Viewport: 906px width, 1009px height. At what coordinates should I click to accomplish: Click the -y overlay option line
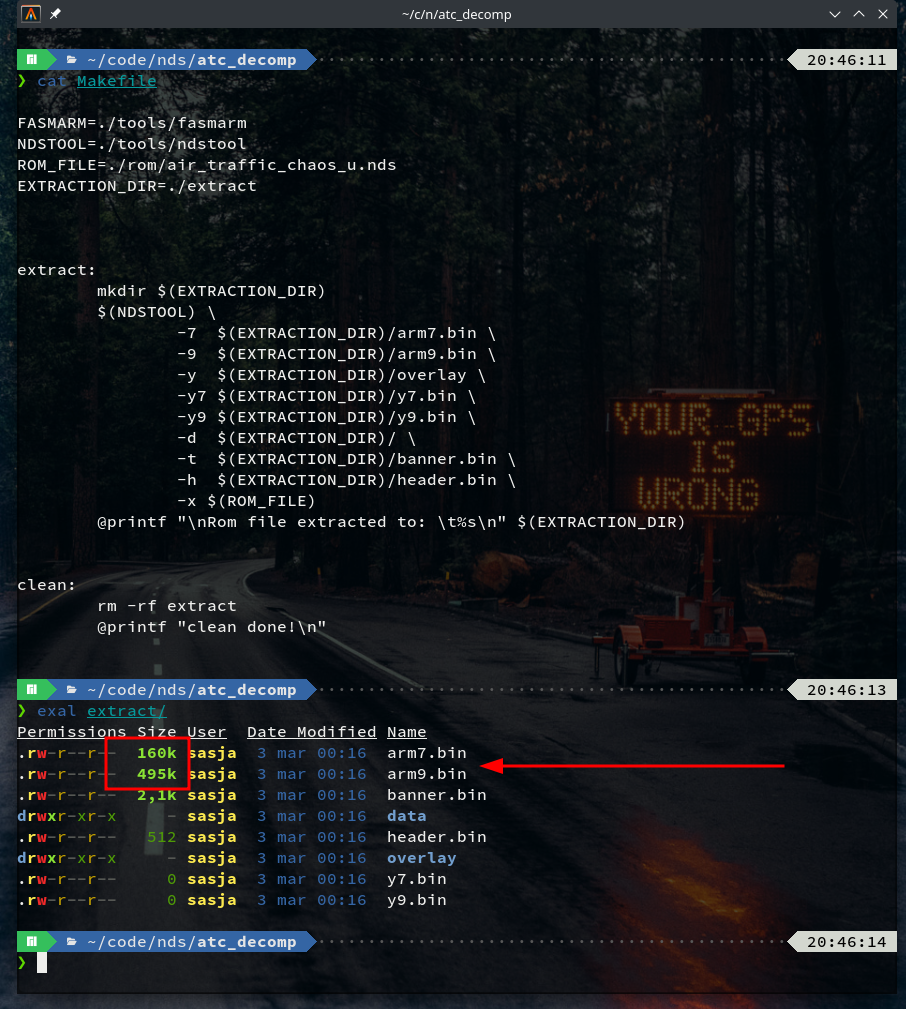331,375
